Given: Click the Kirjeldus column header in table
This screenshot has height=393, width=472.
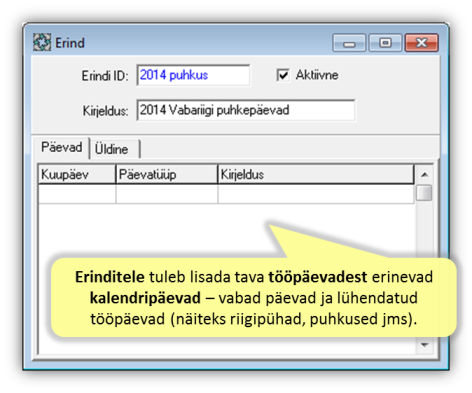Looking at the screenshot, I should click(316, 174).
